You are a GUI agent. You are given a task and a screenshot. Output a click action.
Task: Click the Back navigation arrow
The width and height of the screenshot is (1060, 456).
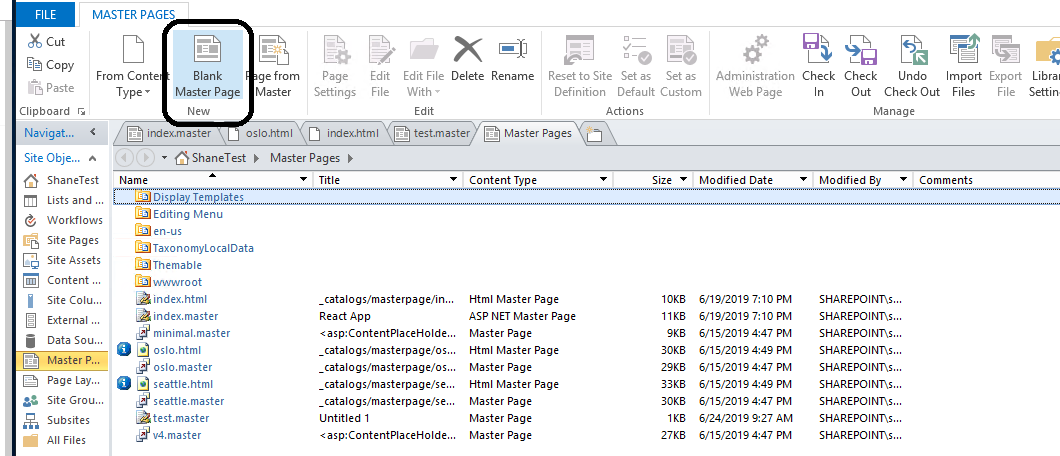(124, 158)
